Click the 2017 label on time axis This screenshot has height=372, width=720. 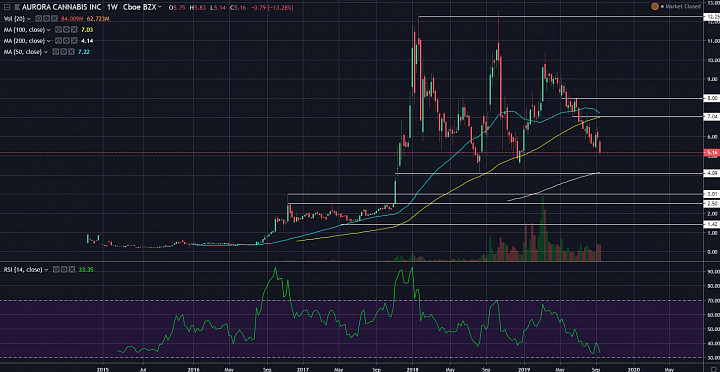(303, 368)
